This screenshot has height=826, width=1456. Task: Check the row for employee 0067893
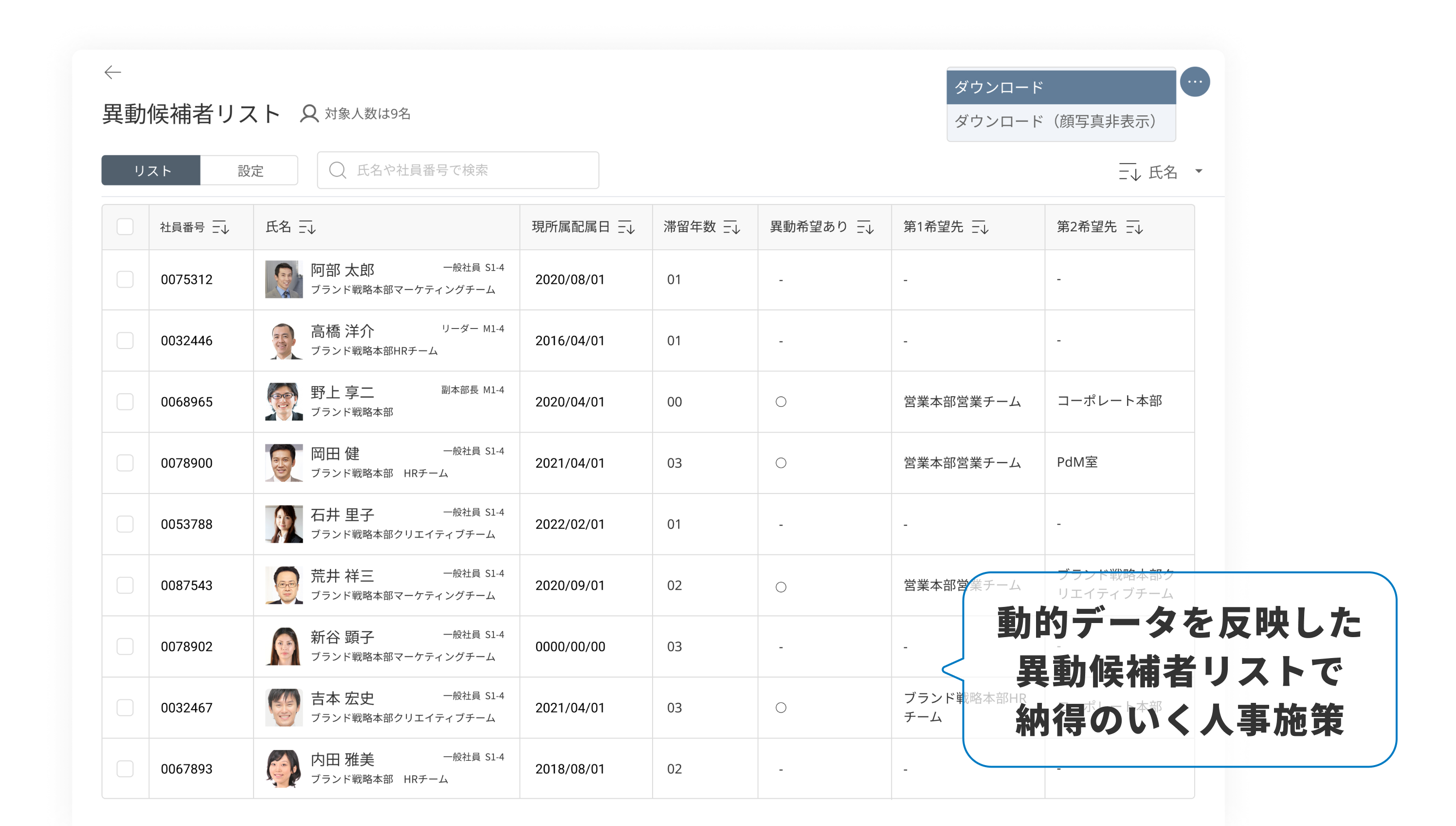pos(125,769)
